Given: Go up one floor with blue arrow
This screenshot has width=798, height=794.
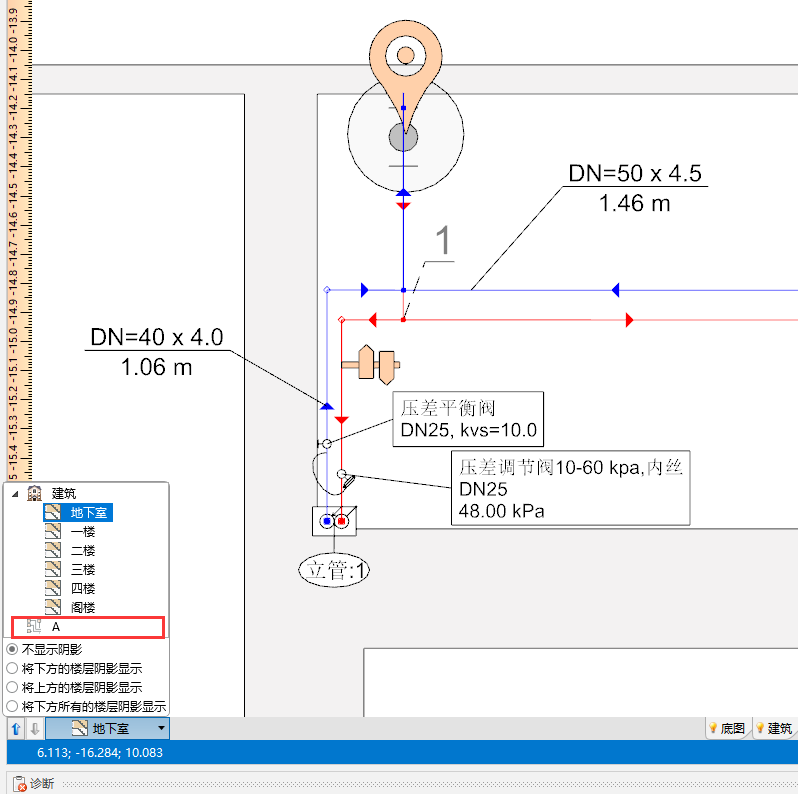Looking at the screenshot, I should (16, 729).
